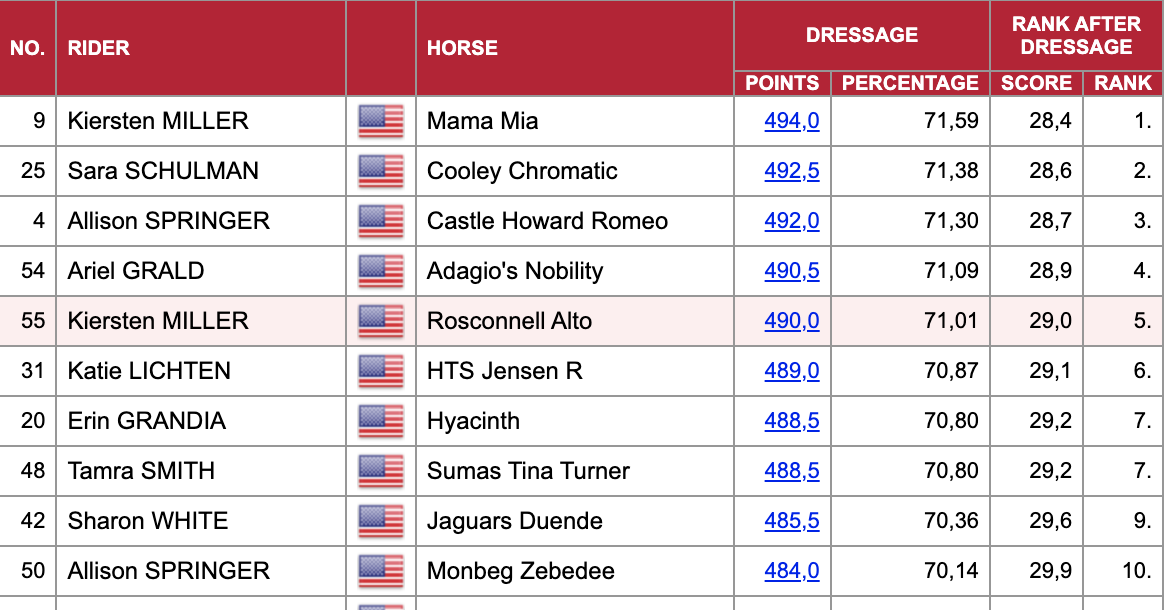The width and height of the screenshot is (1164, 610).
Task: Click the US flag beside Mama Mia
Action: coord(381,121)
